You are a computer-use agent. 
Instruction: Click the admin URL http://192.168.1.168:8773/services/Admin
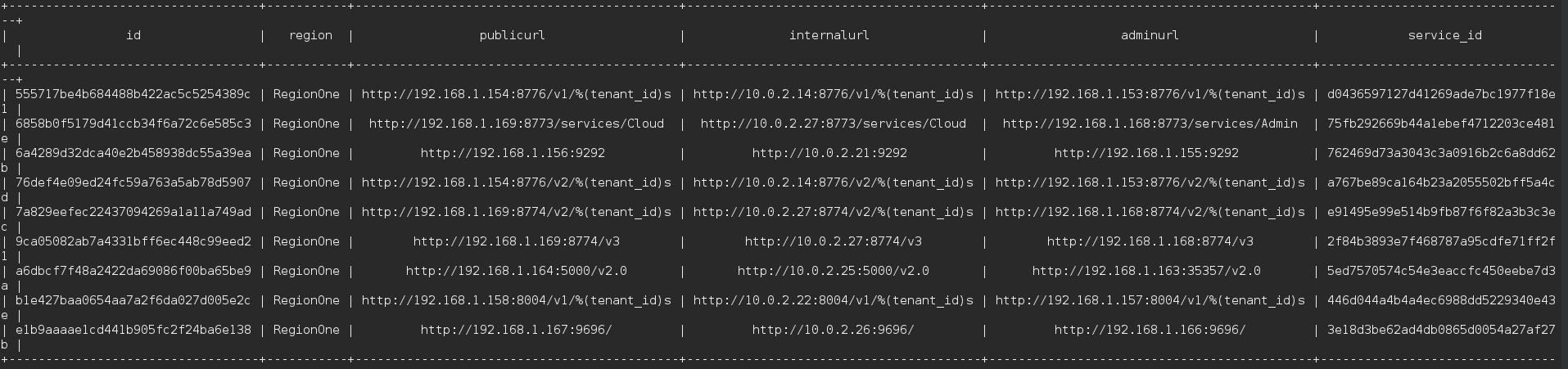[x=1150, y=124]
